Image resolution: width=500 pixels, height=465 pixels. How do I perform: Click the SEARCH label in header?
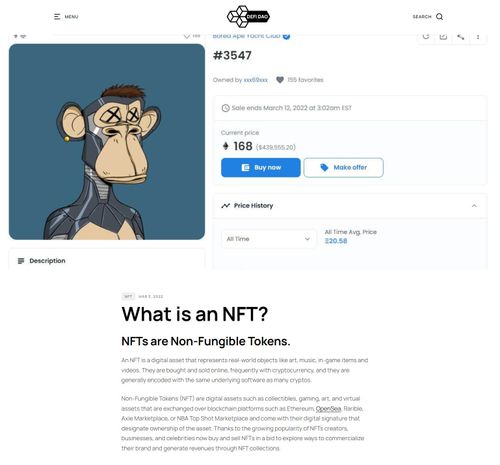422,17
